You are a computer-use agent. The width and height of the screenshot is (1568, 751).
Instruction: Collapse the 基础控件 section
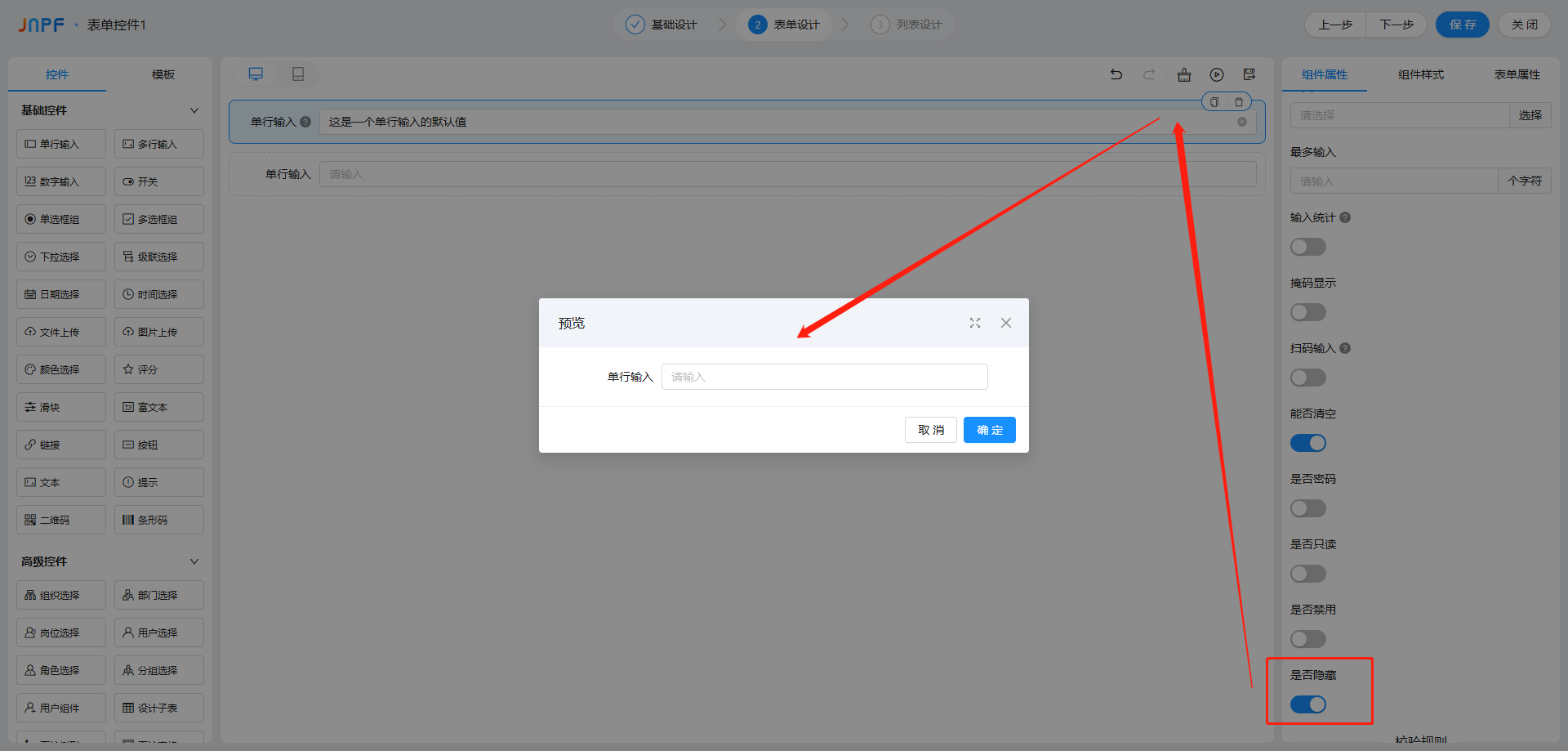point(194,110)
